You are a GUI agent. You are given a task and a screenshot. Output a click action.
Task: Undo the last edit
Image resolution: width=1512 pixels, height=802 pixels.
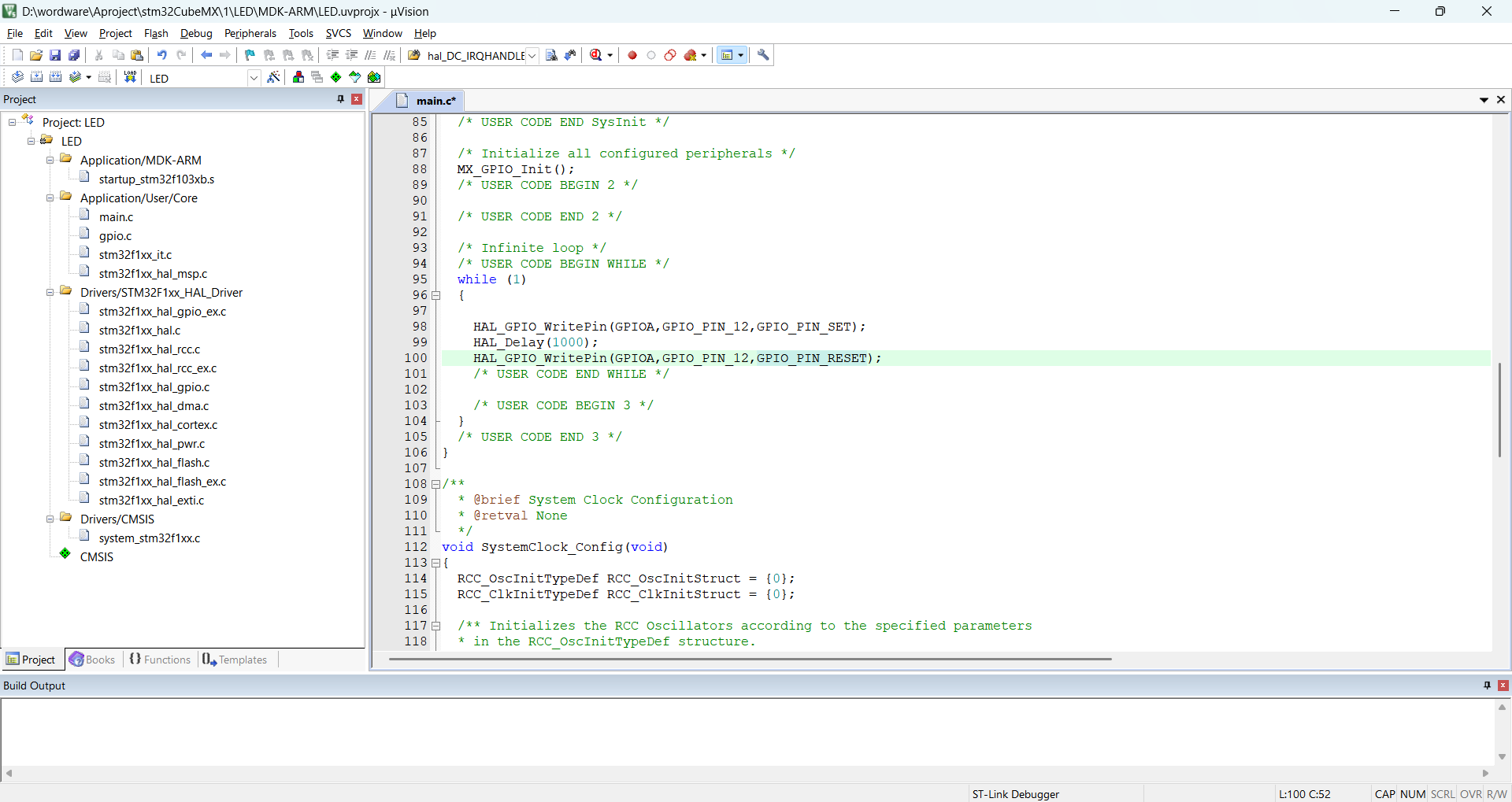coord(162,55)
